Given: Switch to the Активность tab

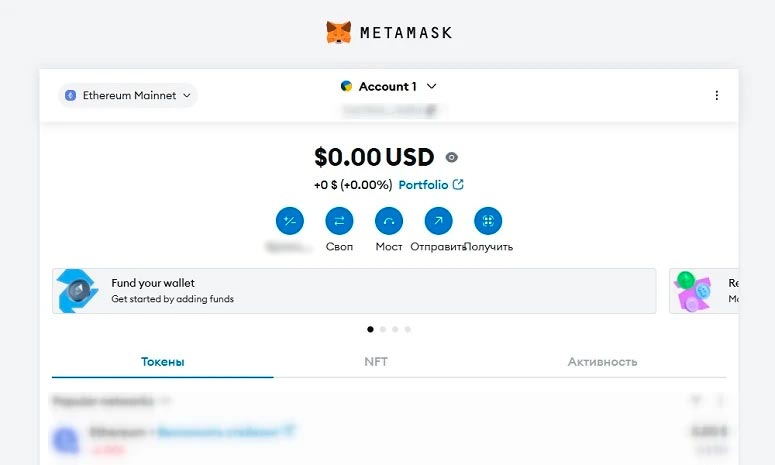Looking at the screenshot, I should click(602, 362).
